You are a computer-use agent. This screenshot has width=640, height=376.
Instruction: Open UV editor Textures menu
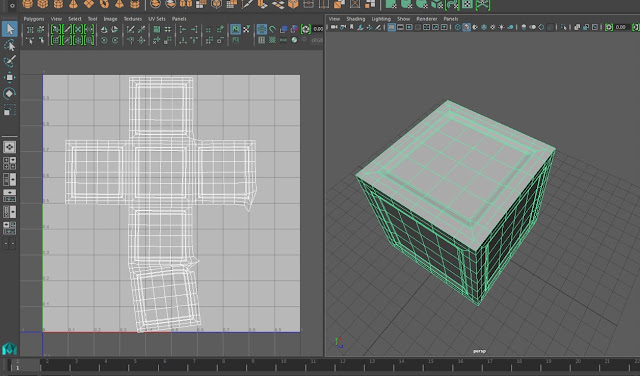click(x=133, y=19)
